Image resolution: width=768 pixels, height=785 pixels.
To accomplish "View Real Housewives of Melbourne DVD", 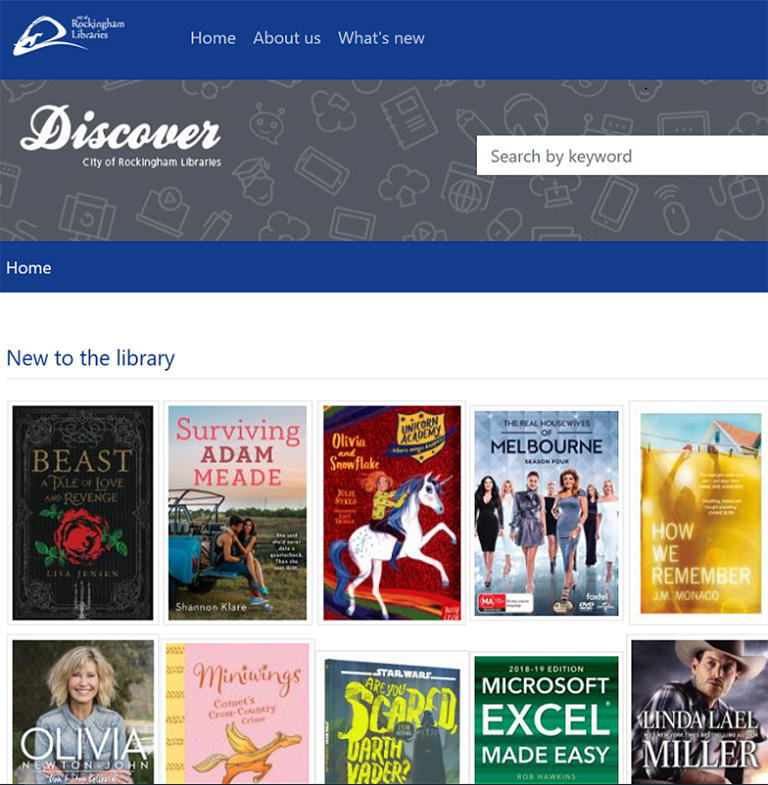I will [546, 512].
